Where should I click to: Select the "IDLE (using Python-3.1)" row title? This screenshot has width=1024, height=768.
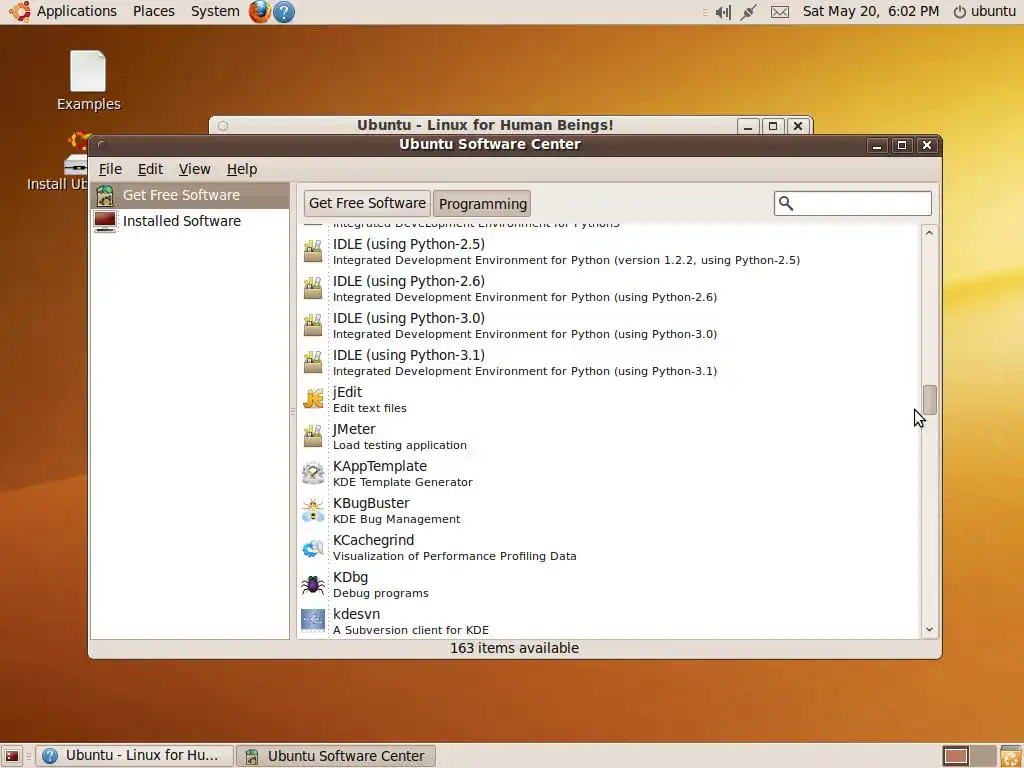coord(409,355)
